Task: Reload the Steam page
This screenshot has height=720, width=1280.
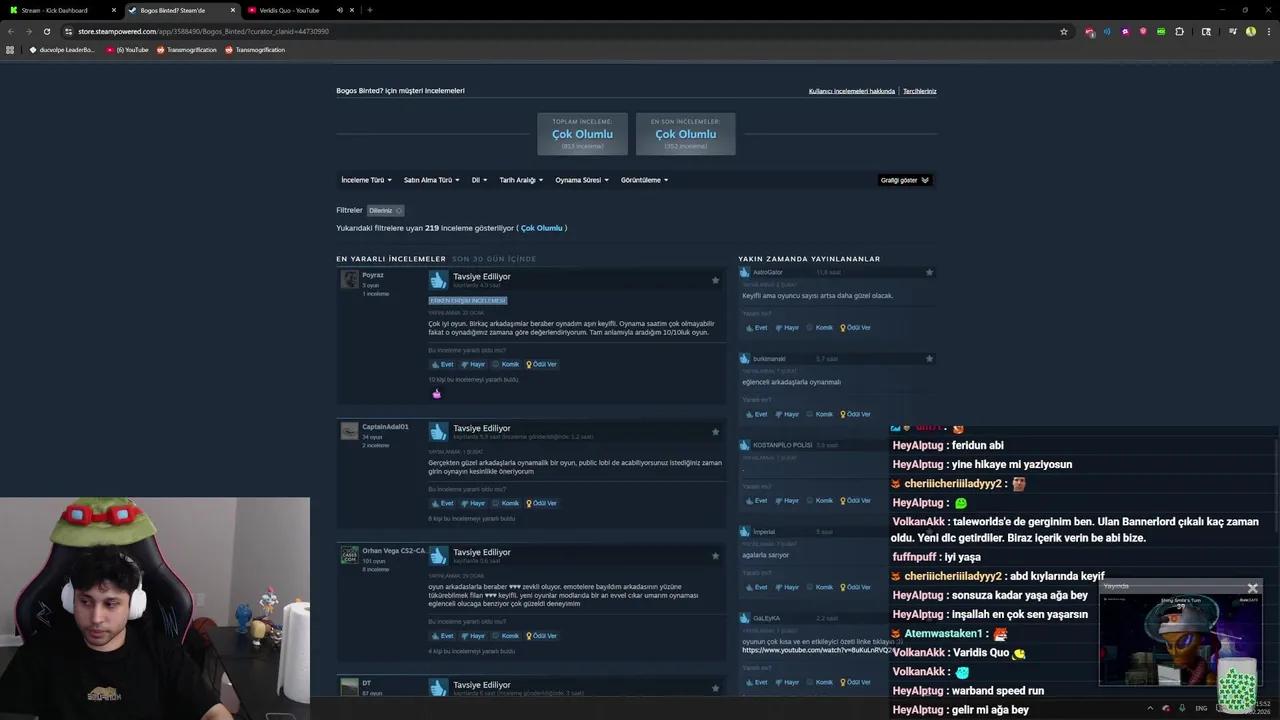Action: coord(47,31)
